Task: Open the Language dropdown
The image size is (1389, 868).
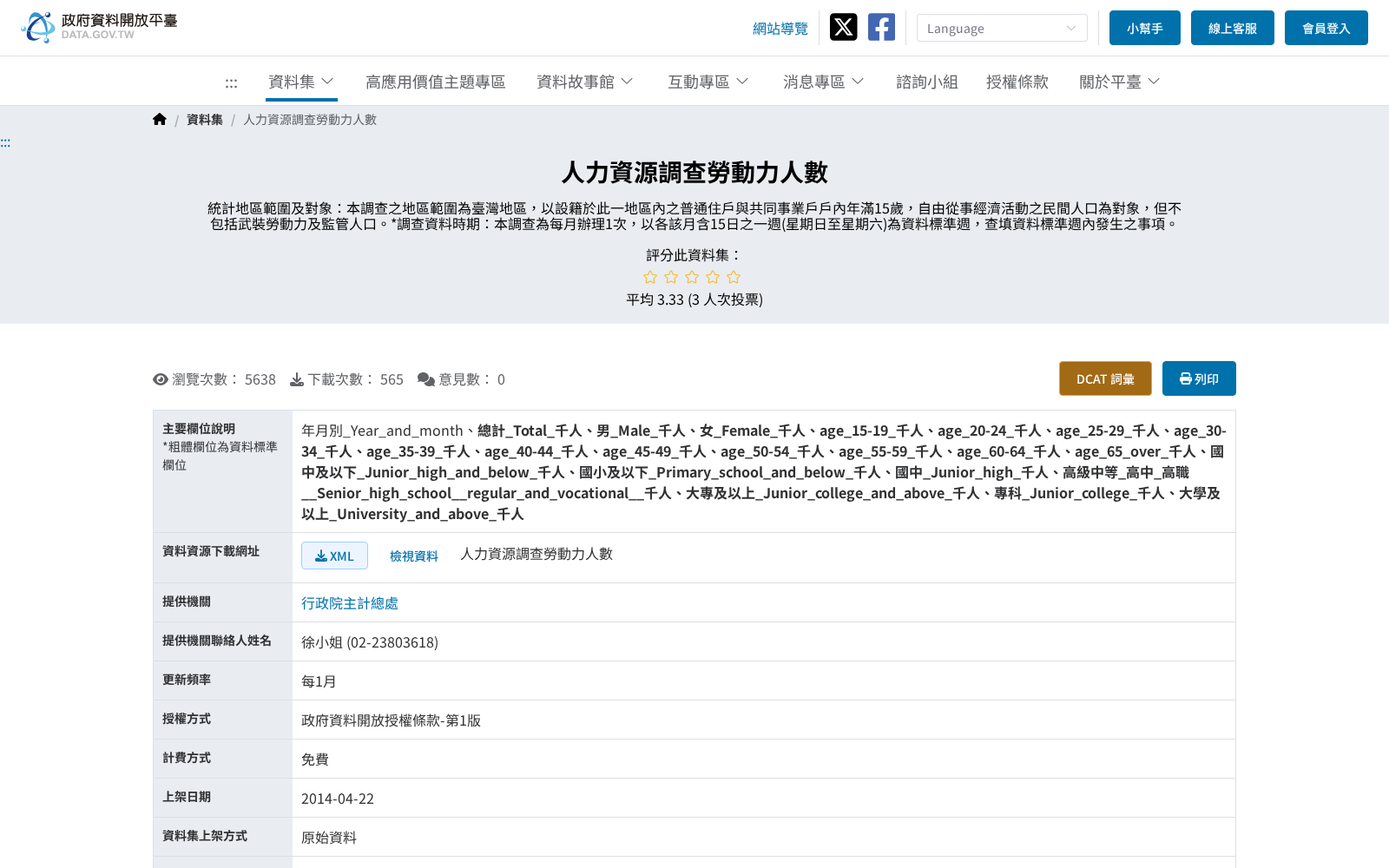Action: click(x=1002, y=28)
